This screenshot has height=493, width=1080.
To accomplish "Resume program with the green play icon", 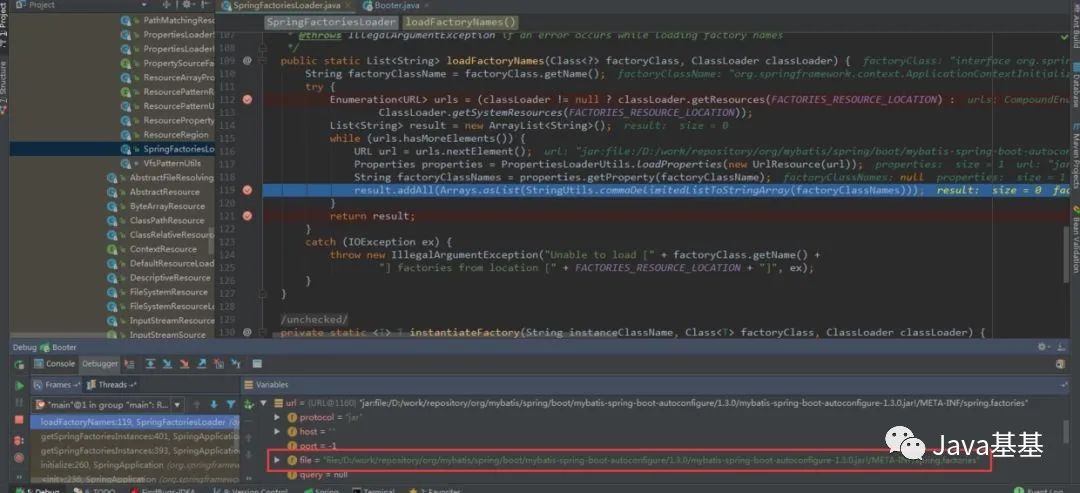I will point(19,386).
